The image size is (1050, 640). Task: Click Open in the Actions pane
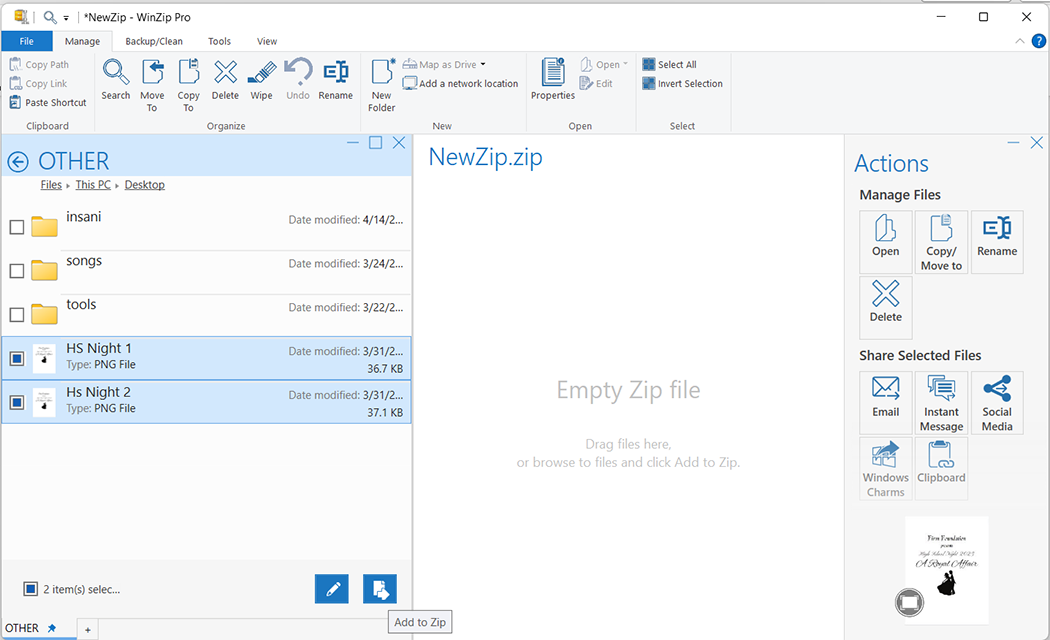[x=885, y=242]
